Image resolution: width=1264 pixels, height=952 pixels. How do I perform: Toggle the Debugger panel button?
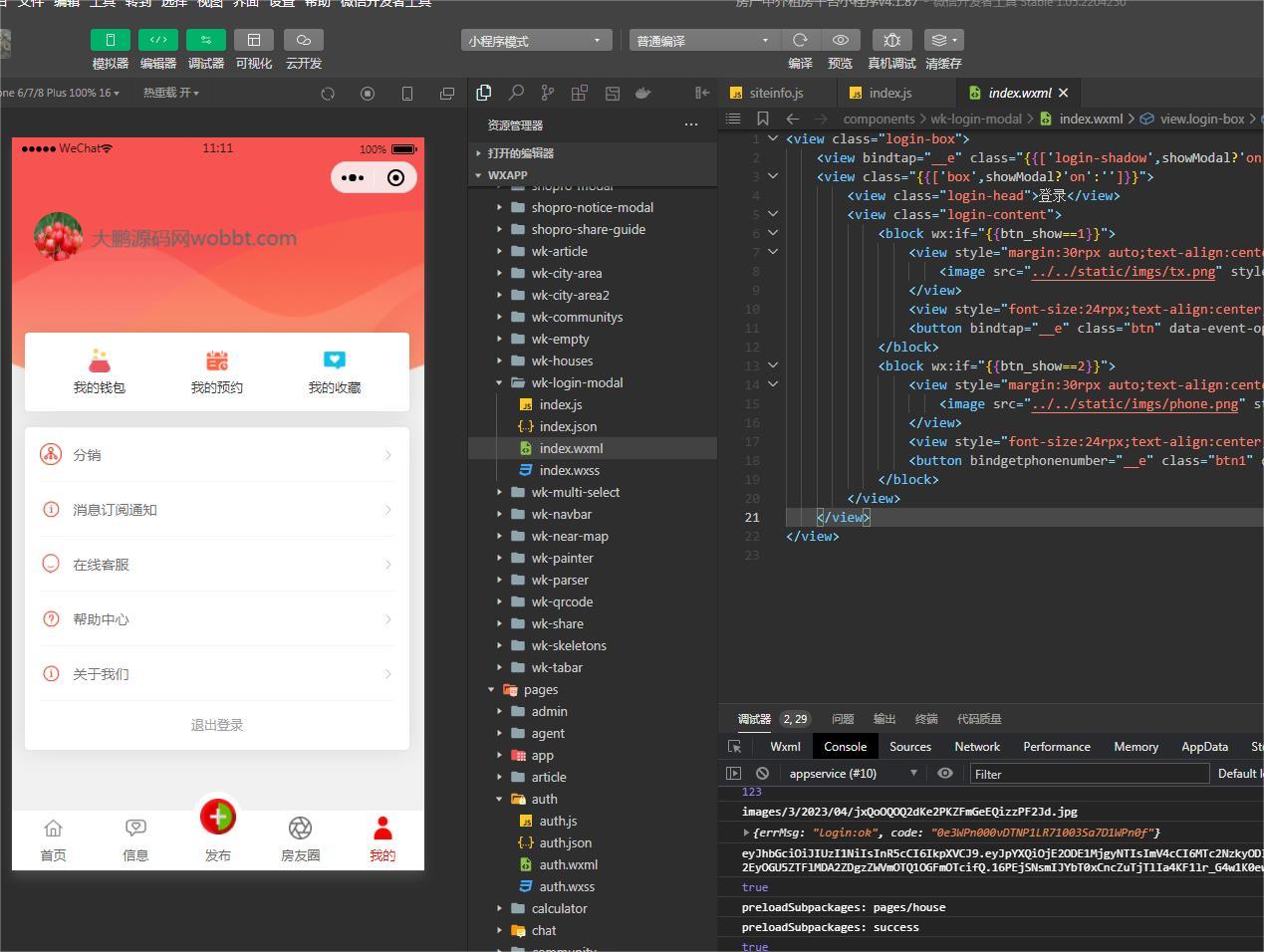coord(205,40)
